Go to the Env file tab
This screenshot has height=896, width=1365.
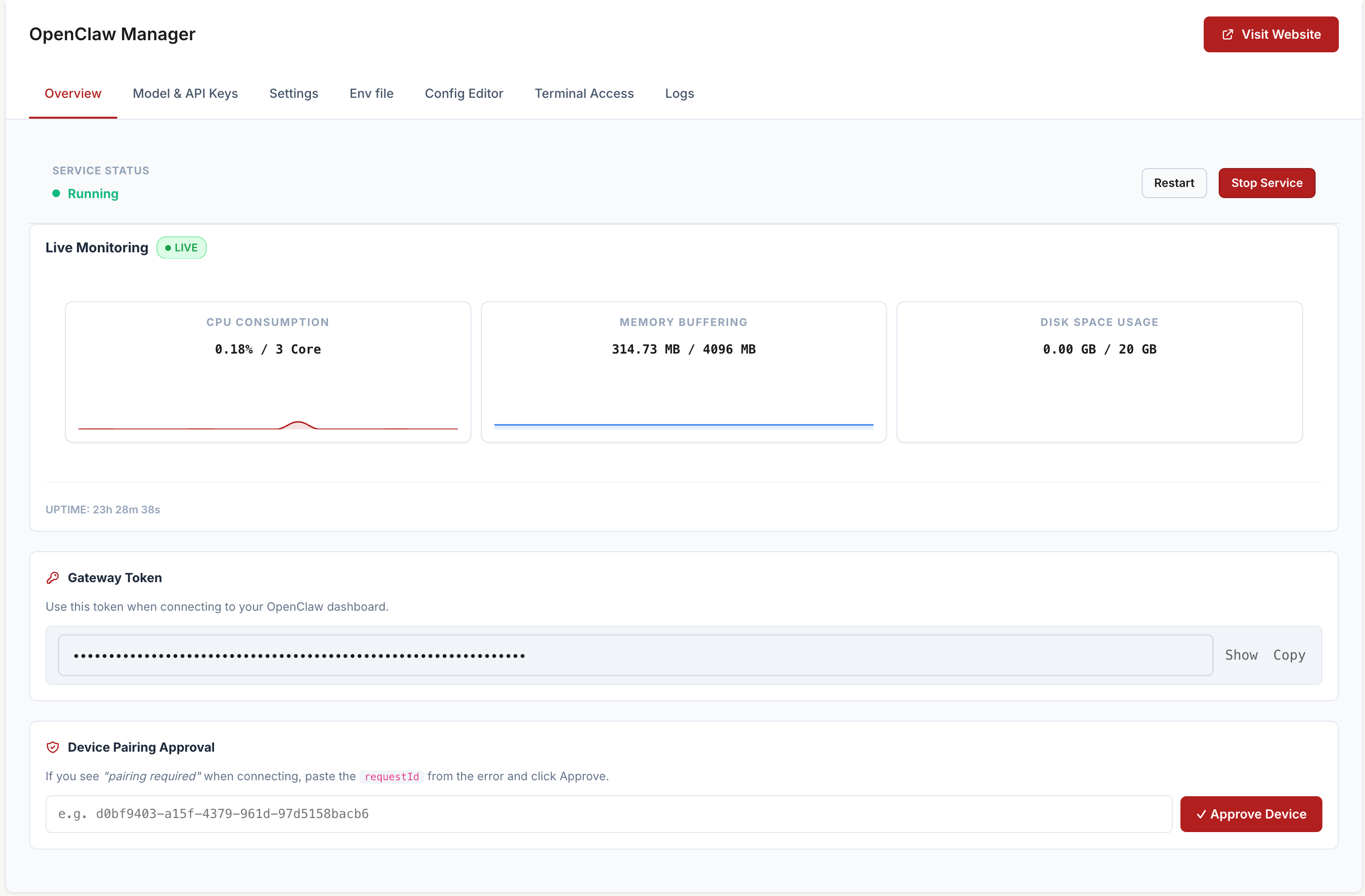click(372, 93)
